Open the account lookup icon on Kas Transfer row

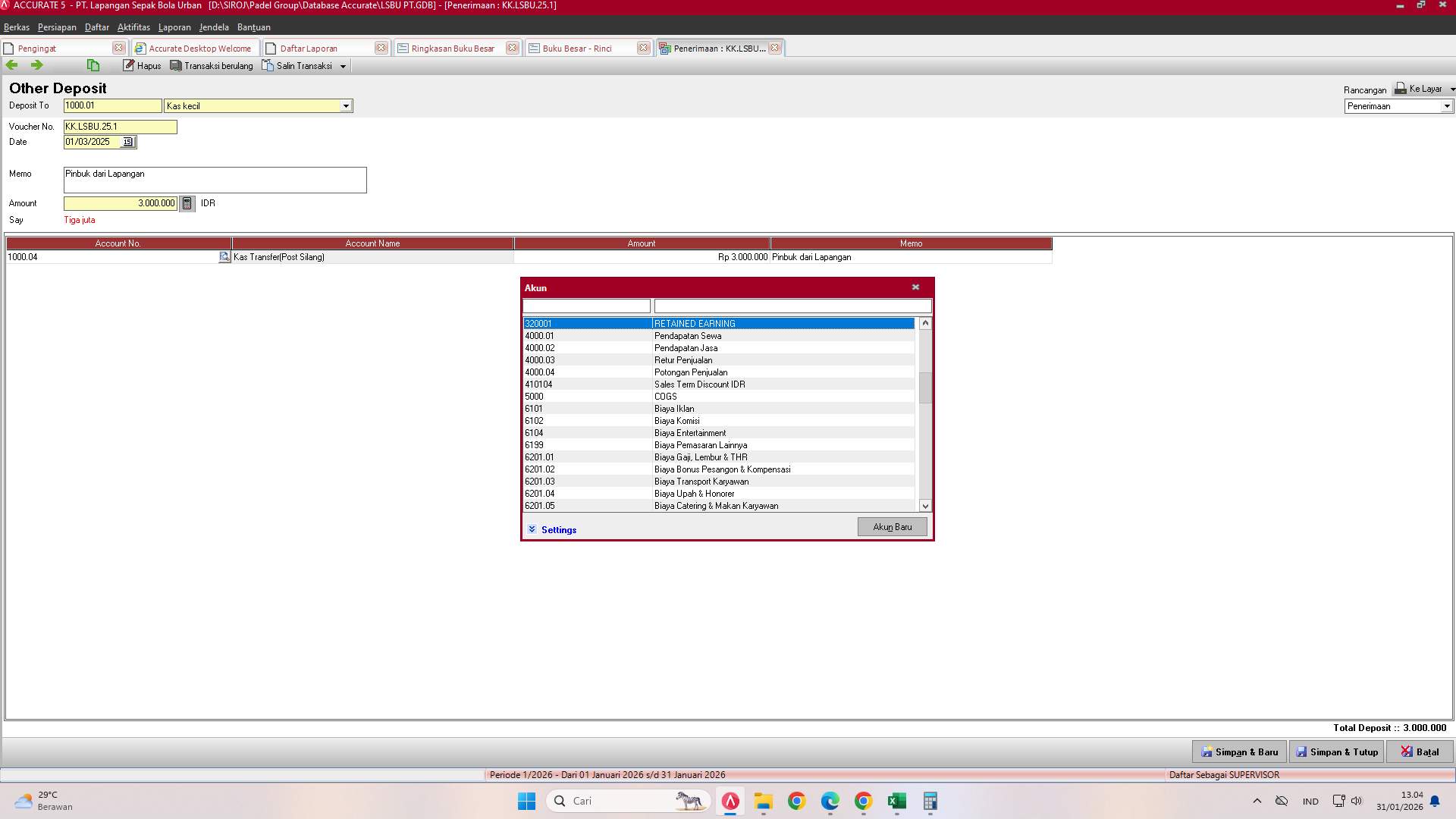(224, 257)
